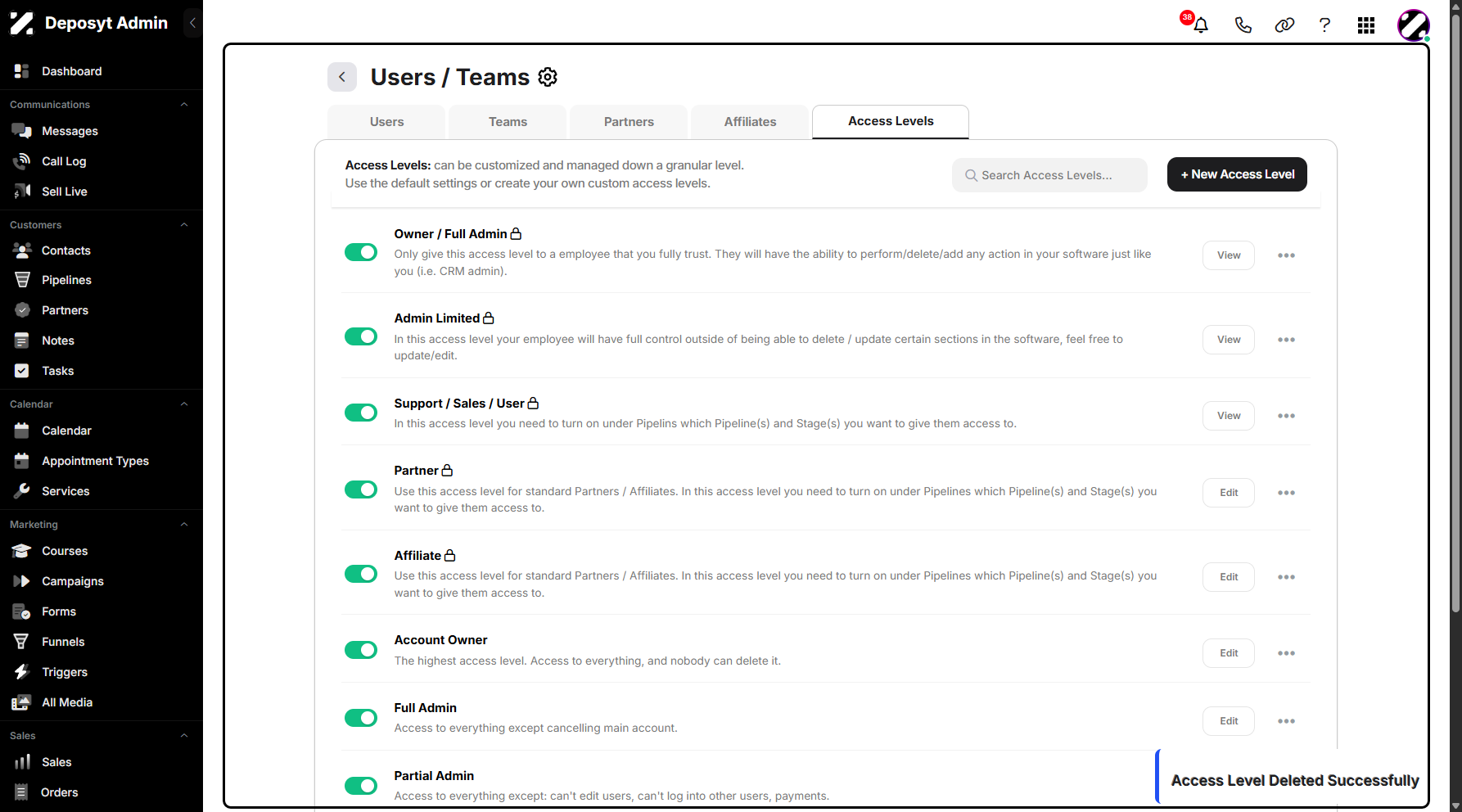
Task: Open the apps grid icon
Action: pyautogui.click(x=1365, y=25)
